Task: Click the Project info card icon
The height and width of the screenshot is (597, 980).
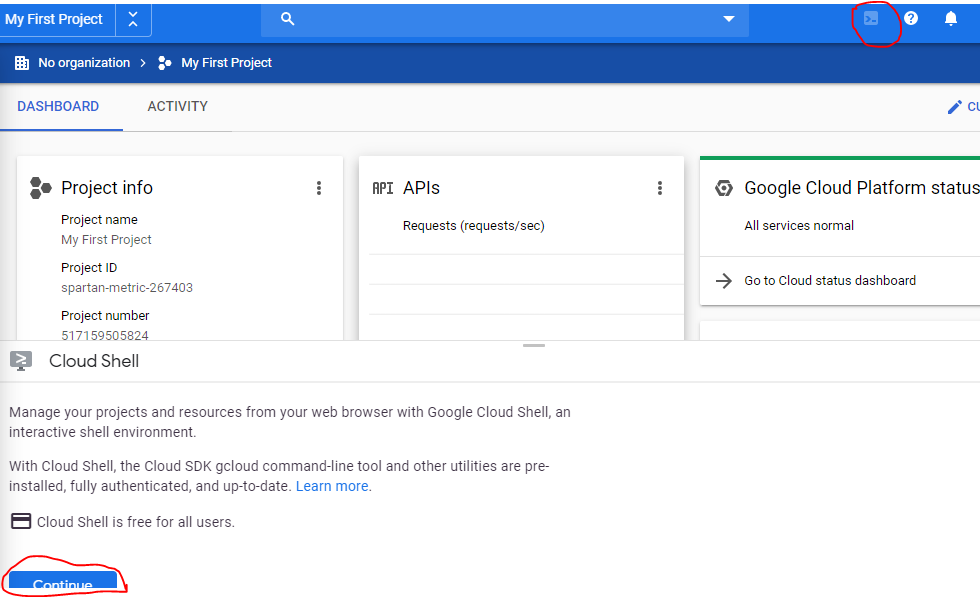Action: point(41,188)
